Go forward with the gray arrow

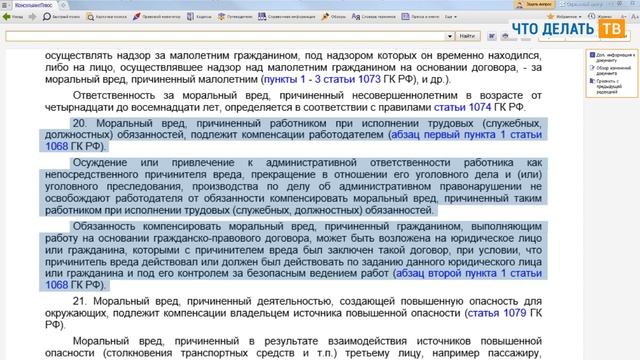coord(32,17)
